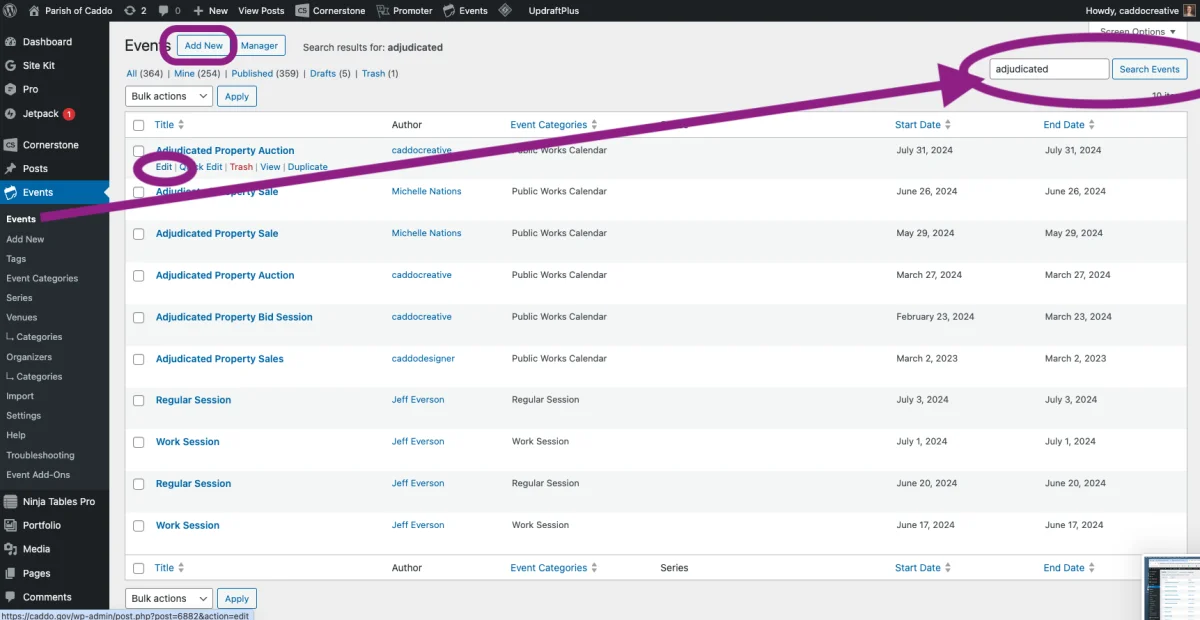Click the search field containing adjudicated
This screenshot has width=1200, height=620.
coord(1049,69)
